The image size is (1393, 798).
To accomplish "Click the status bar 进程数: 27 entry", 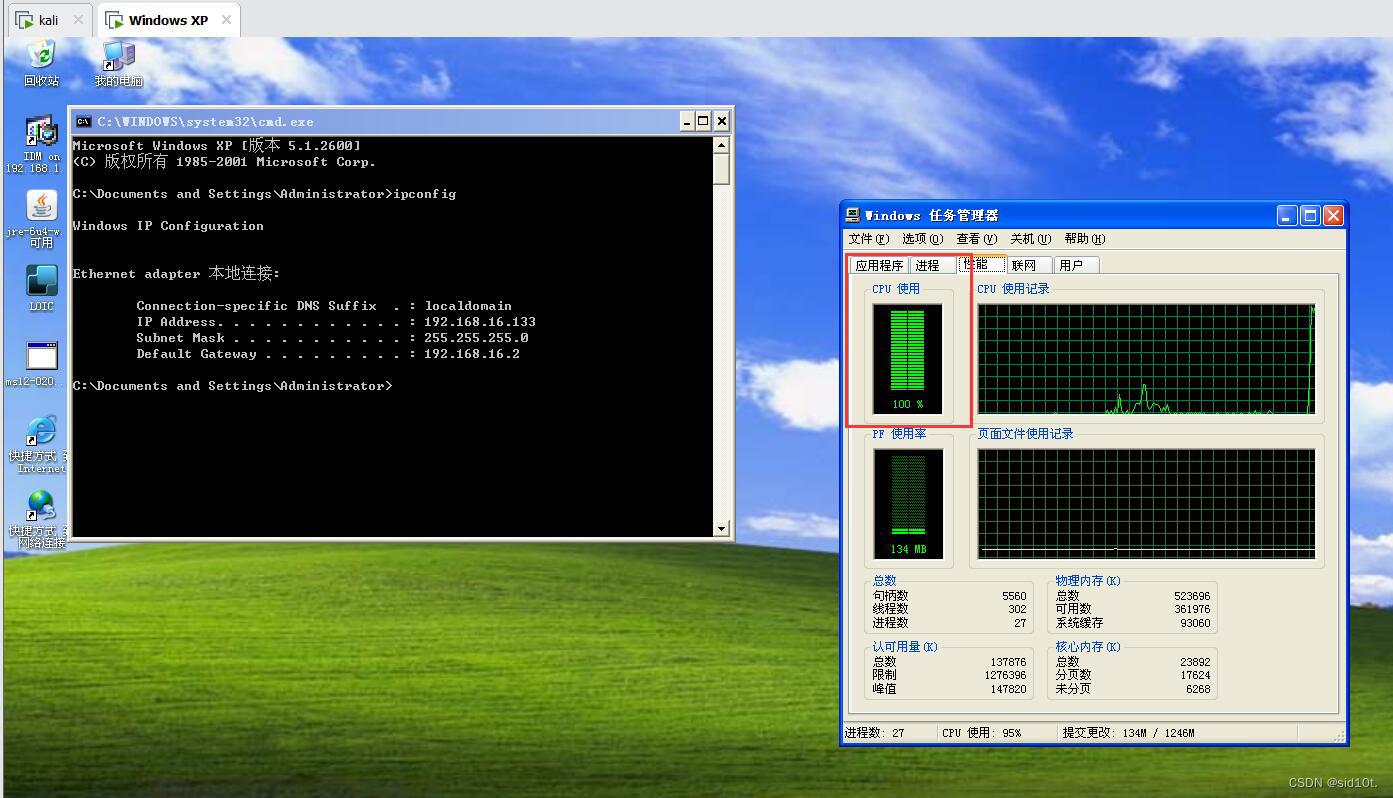I will pos(888,733).
